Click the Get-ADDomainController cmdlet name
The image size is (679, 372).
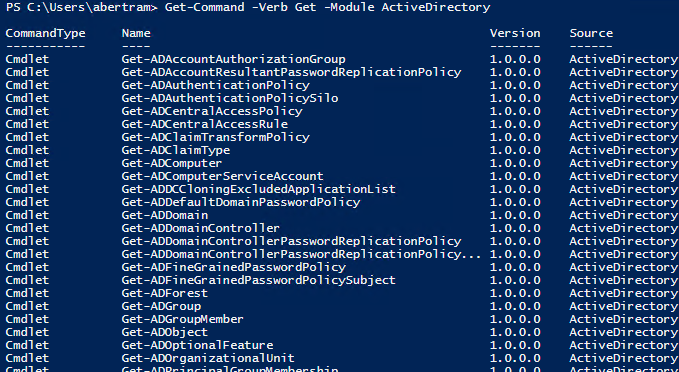click(x=200, y=228)
